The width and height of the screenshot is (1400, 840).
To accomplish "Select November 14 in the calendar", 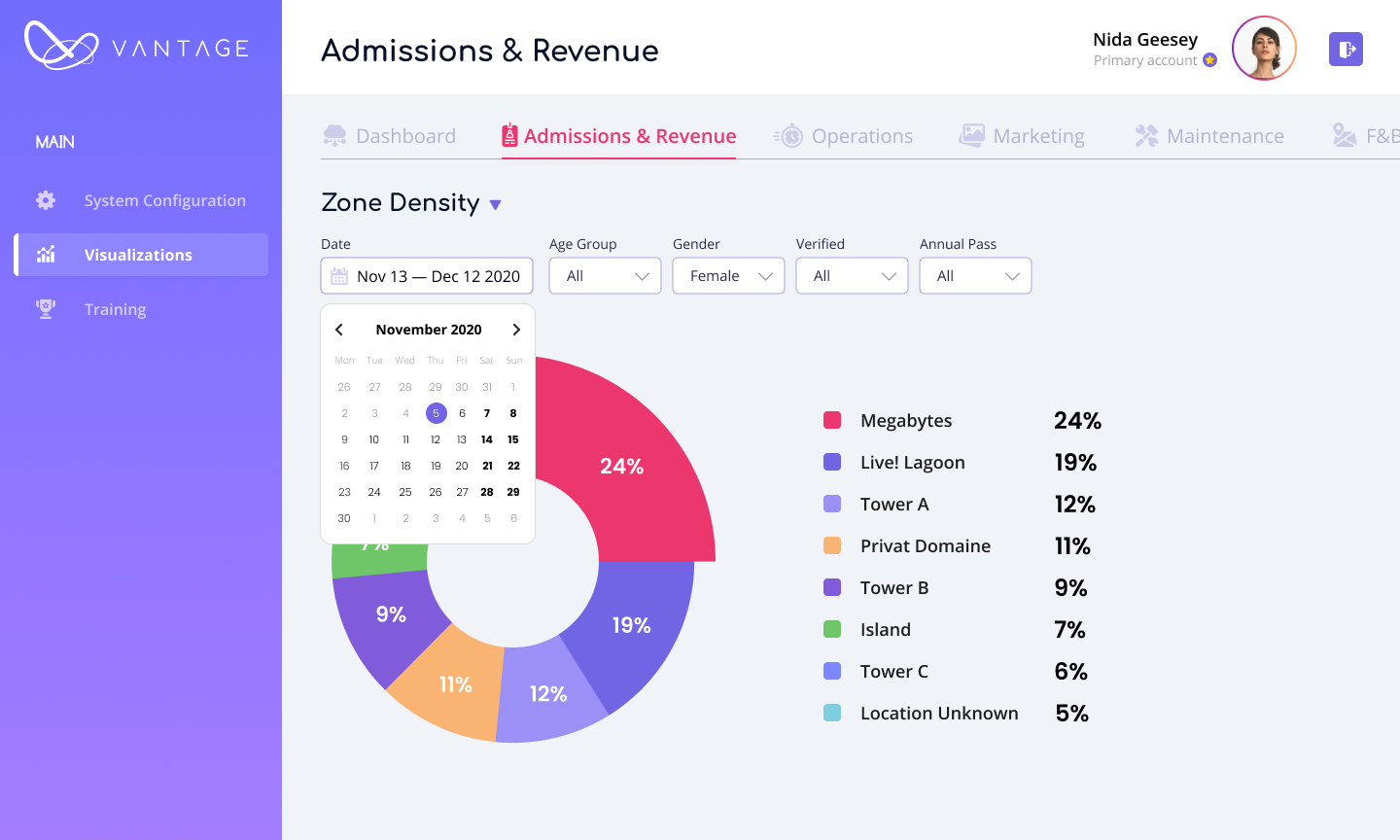I will (x=487, y=439).
